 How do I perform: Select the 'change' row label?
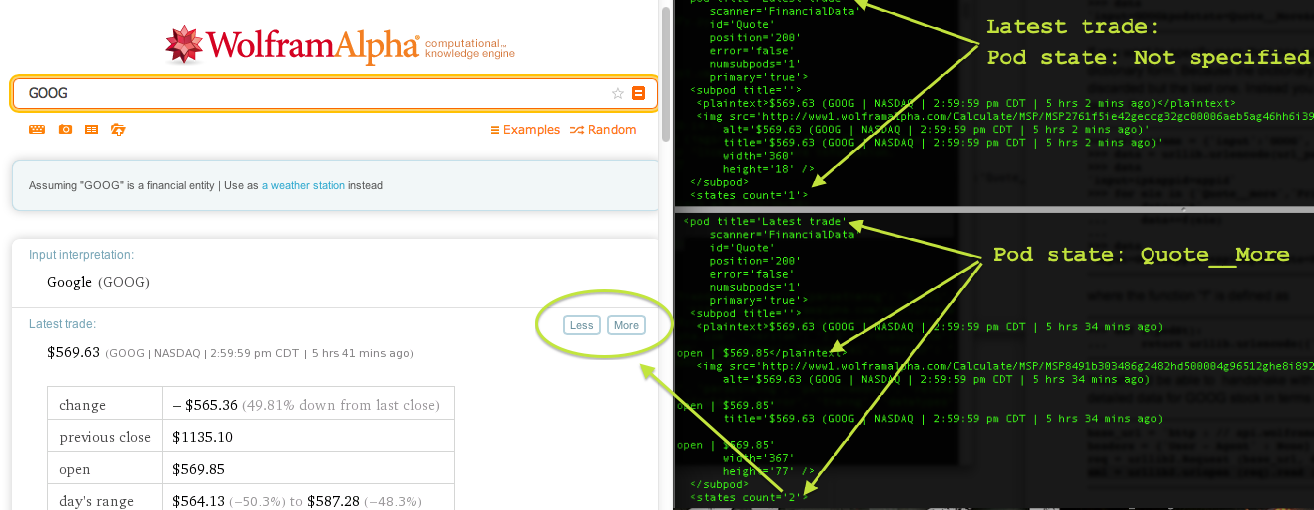coord(83,405)
